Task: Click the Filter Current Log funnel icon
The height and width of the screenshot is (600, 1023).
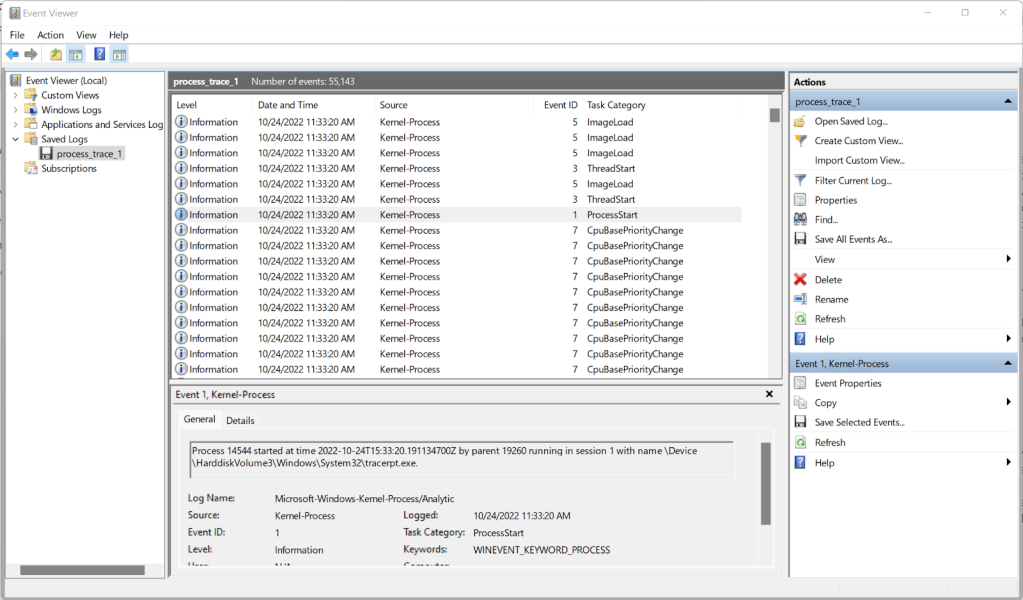Action: (x=800, y=180)
